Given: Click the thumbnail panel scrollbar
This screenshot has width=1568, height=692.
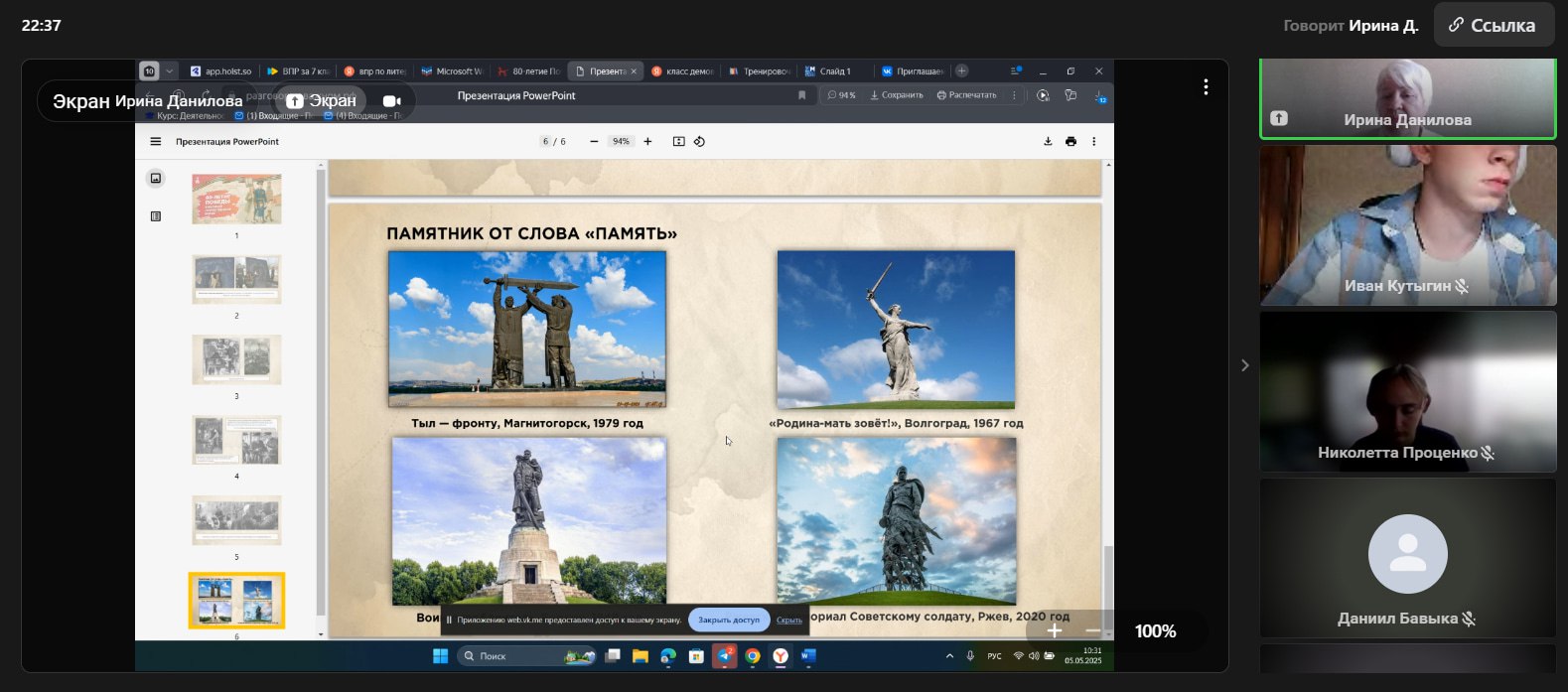Looking at the screenshot, I should 321,392.
